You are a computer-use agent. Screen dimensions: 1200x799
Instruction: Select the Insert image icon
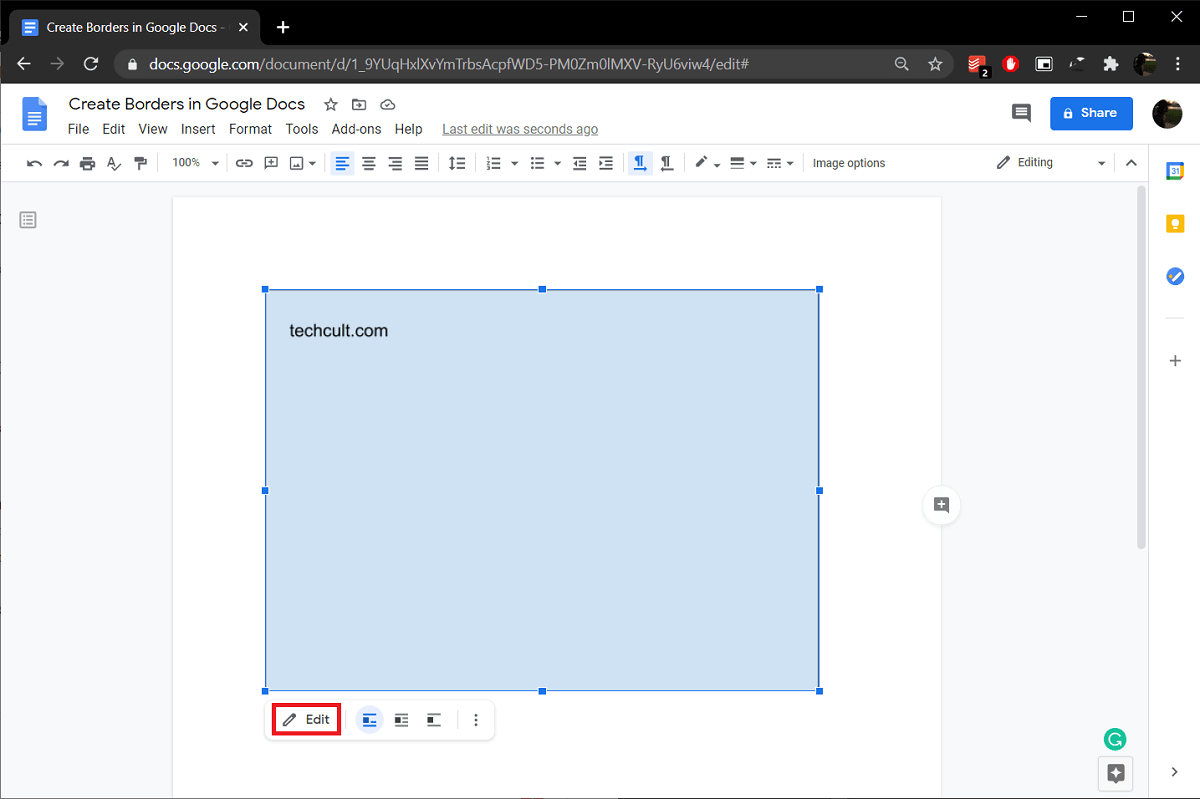297,162
